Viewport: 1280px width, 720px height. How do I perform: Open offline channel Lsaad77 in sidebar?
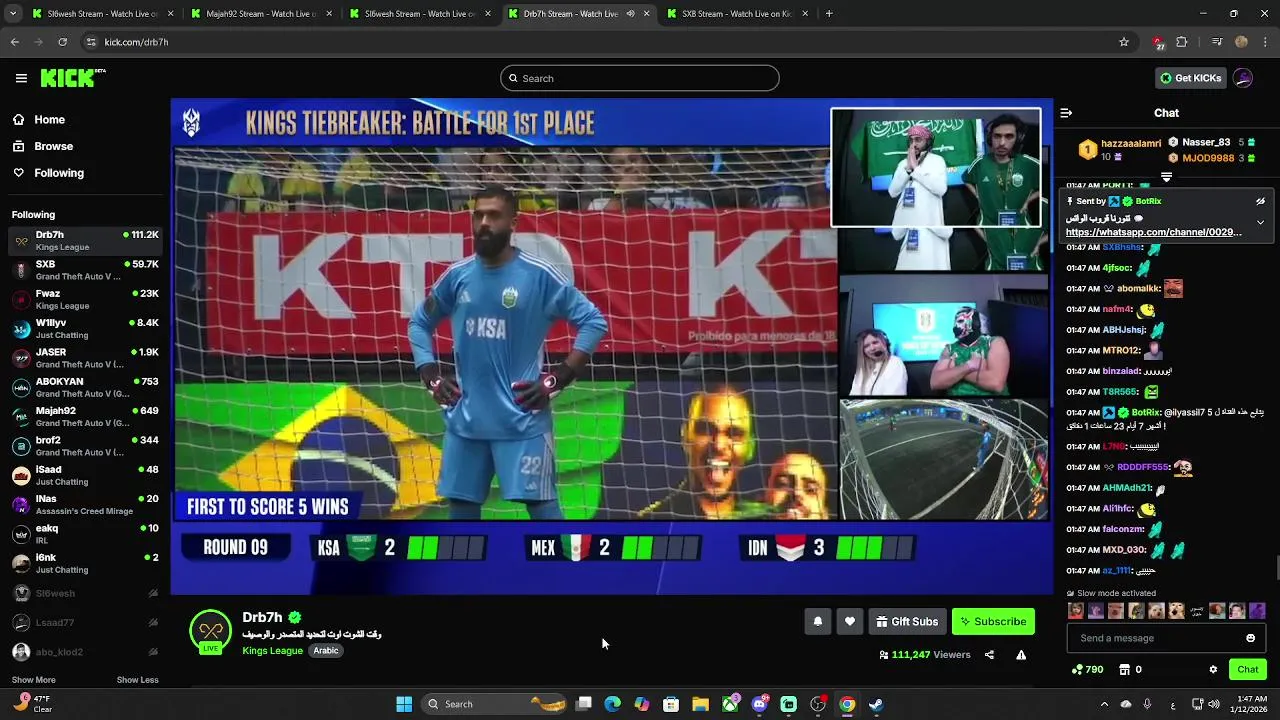click(84, 622)
